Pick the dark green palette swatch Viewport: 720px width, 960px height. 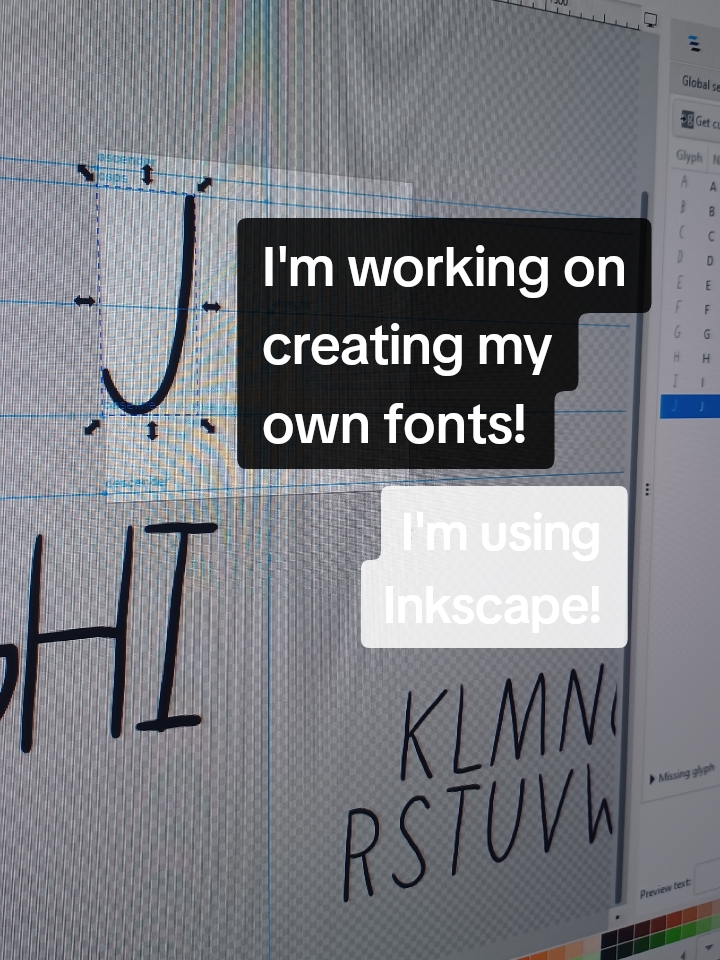[x=656, y=940]
